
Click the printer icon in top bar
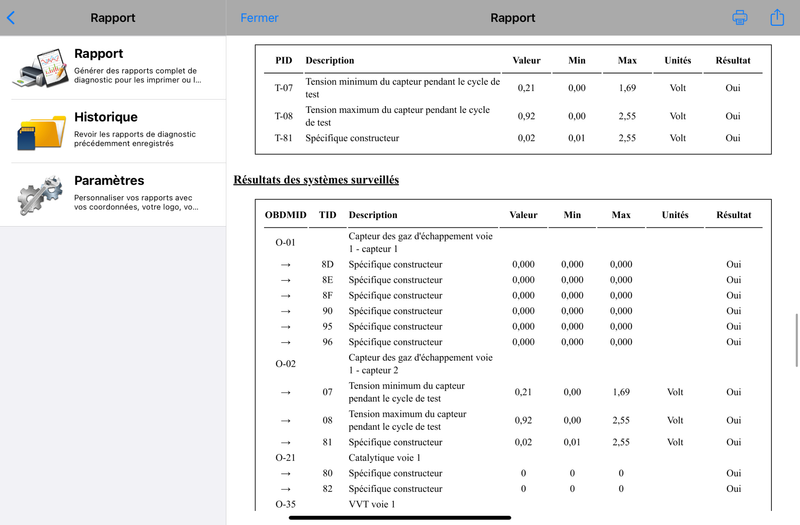(739, 17)
